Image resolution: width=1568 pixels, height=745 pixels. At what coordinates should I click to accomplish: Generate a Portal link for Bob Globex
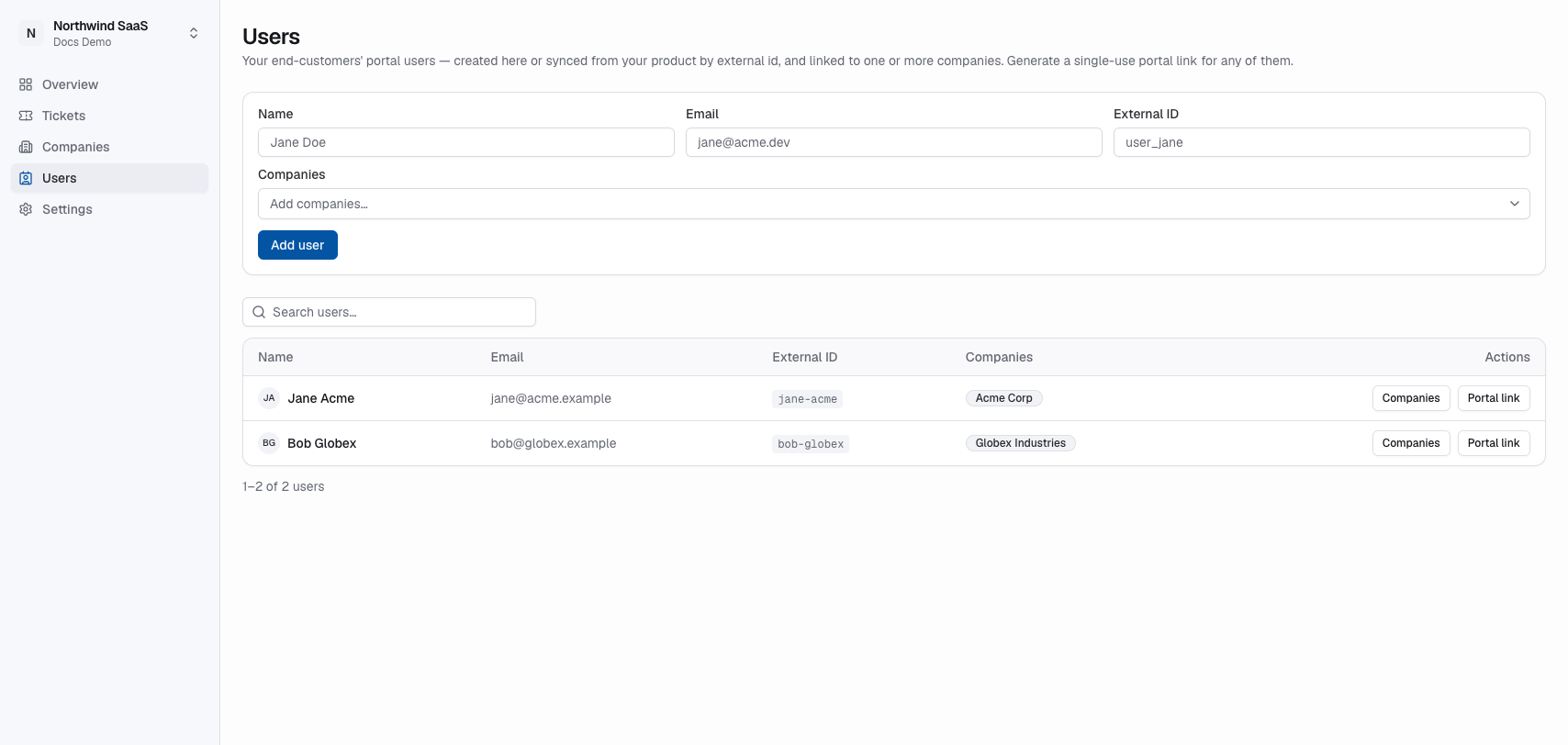1494,443
